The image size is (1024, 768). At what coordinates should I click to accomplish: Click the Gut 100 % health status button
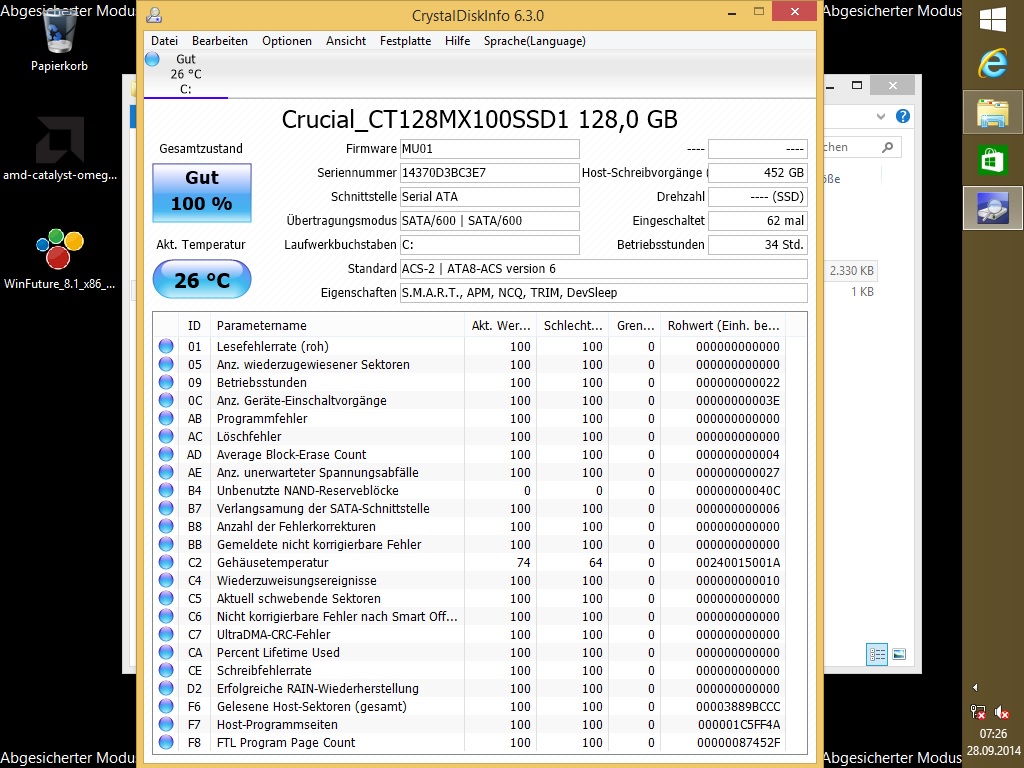click(202, 193)
